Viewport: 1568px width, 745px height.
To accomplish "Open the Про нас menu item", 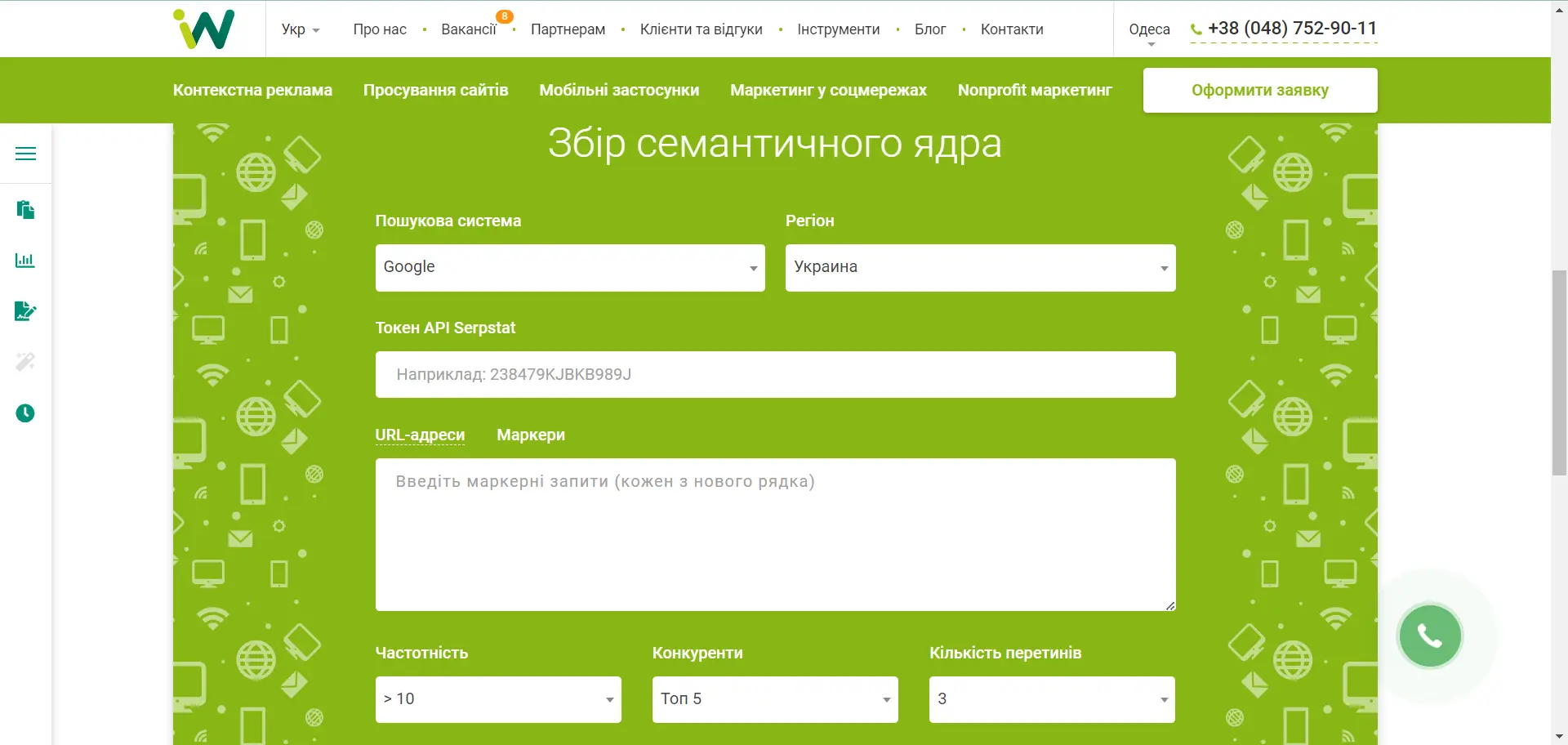I will (x=380, y=29).
